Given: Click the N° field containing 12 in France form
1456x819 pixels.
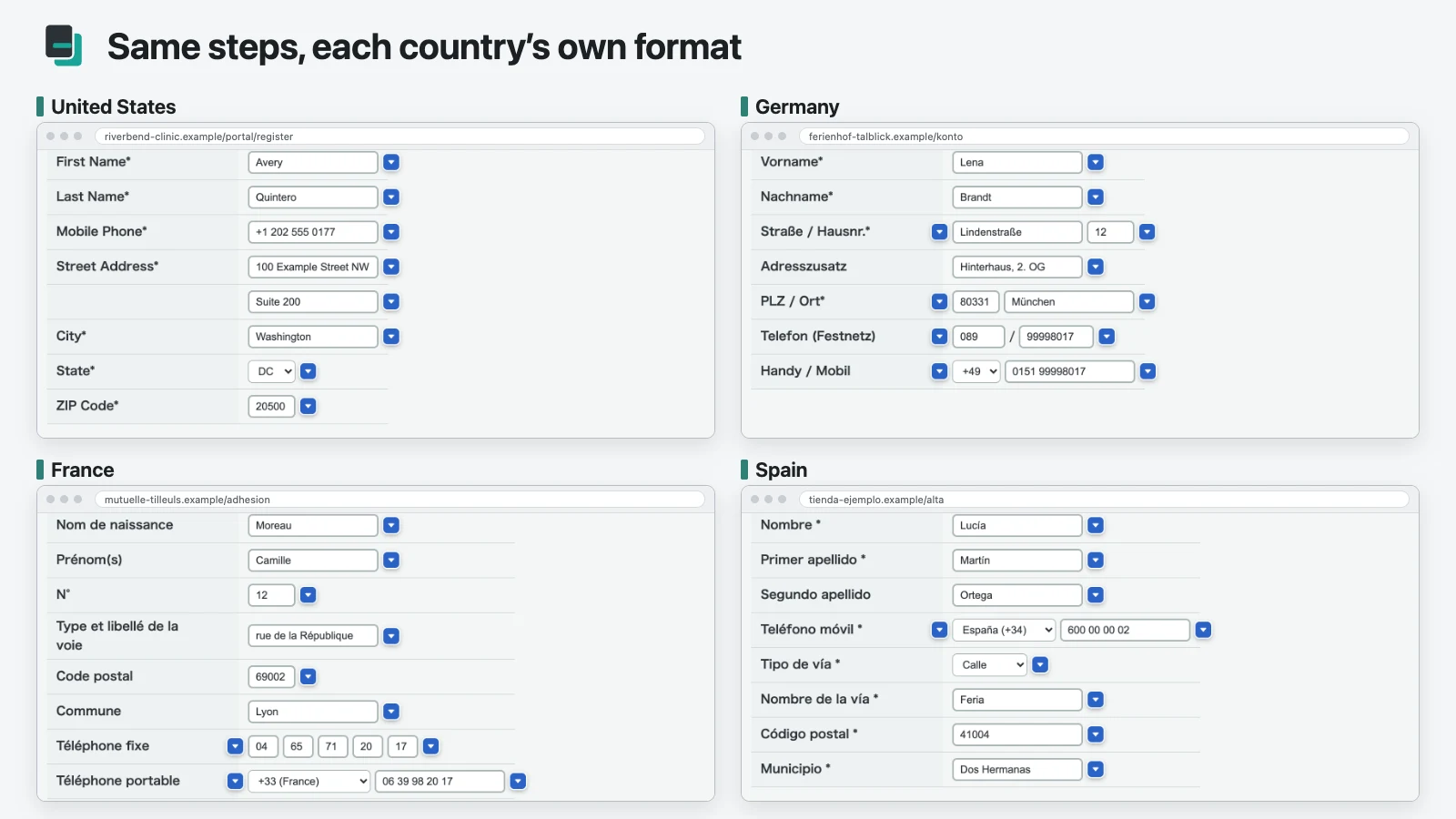Looking at the screenshot, I should (x=271, y=595).
